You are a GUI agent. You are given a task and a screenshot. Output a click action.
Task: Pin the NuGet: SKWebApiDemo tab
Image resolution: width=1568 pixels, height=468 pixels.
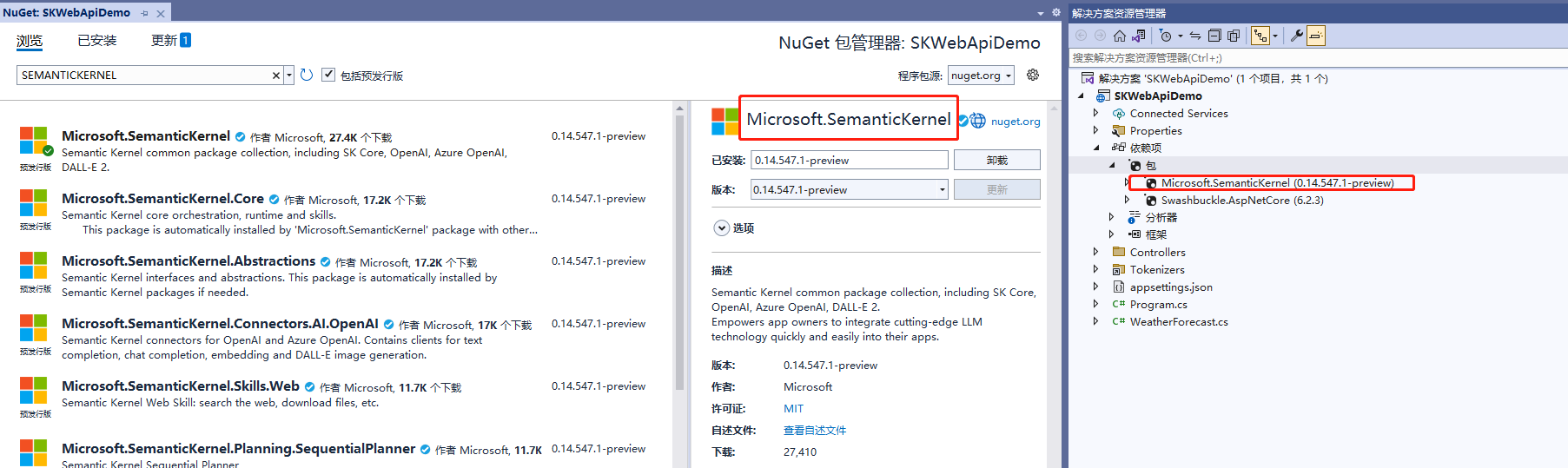tap(145, 13)
